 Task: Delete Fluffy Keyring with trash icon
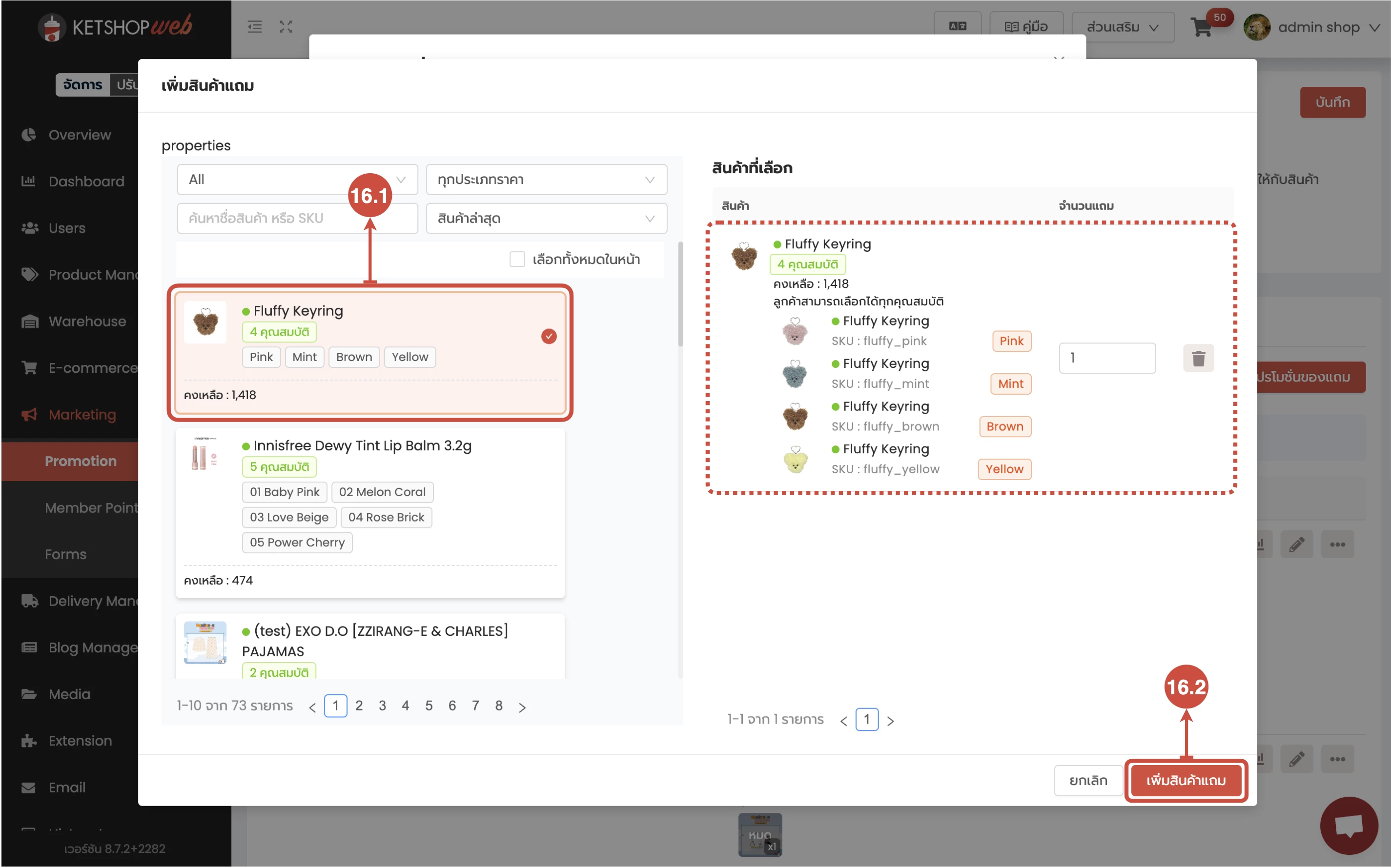(x=1198, y=358)
